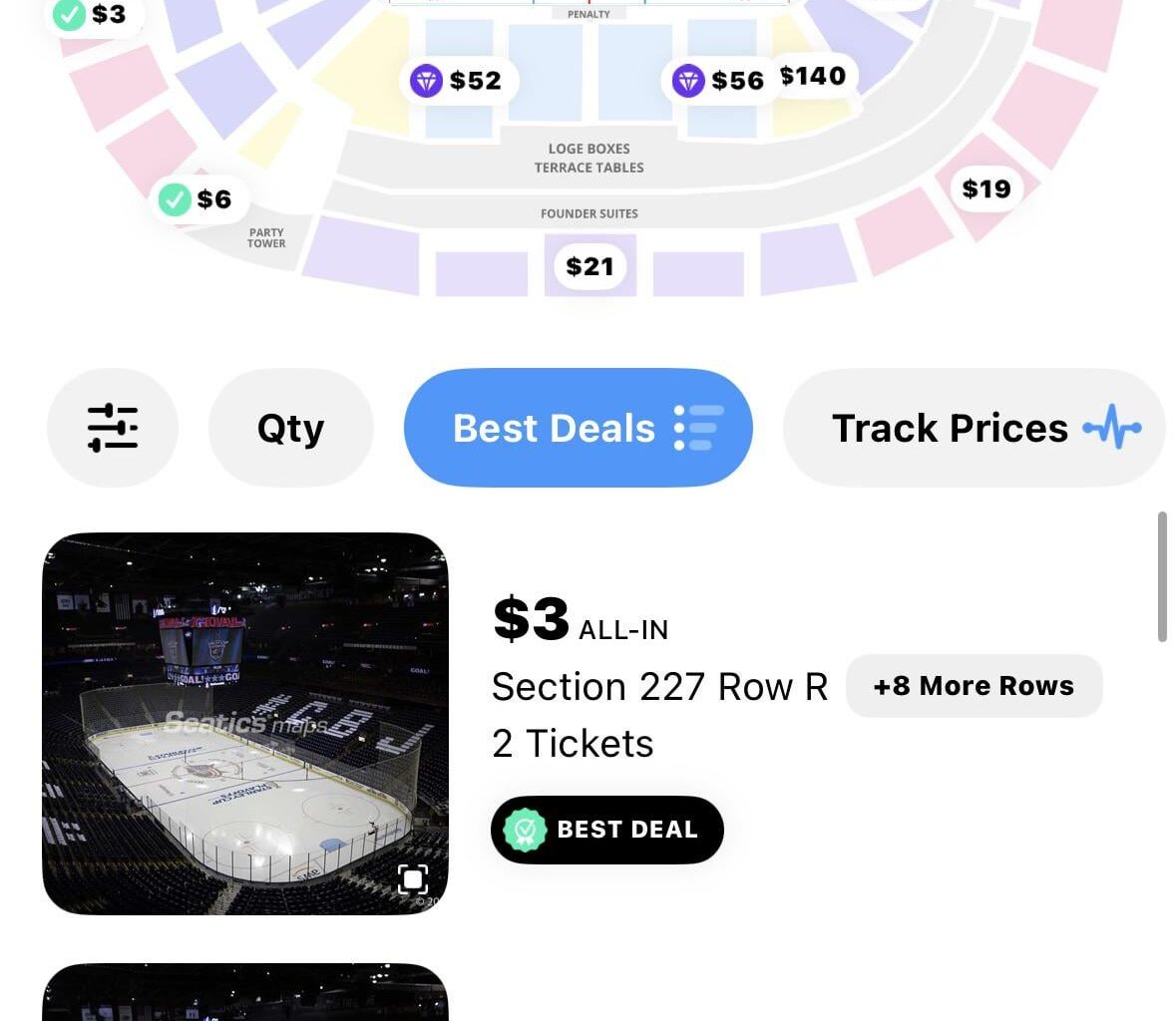Tap the BEST DEAL badge checkmark

(527, 829)
